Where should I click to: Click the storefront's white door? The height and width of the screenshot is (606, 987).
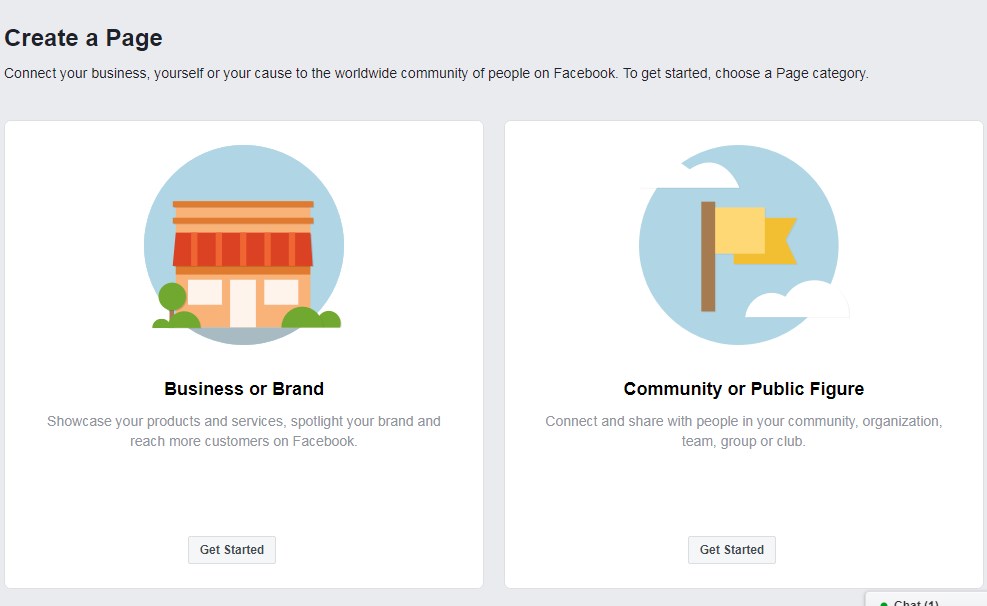pyautogui.click(x=243, y=303)
